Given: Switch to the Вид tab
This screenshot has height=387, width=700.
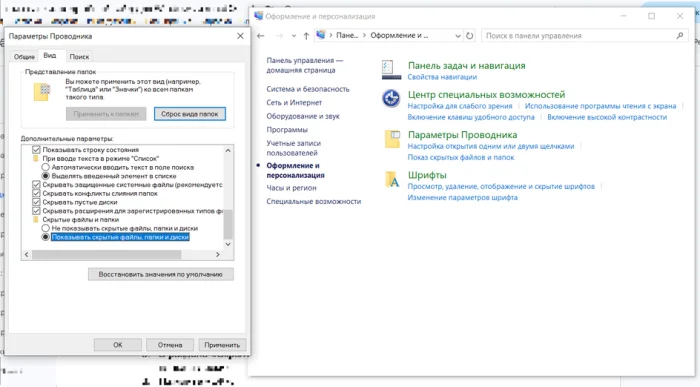Looking at the screenshot, I should click(50, 56).
